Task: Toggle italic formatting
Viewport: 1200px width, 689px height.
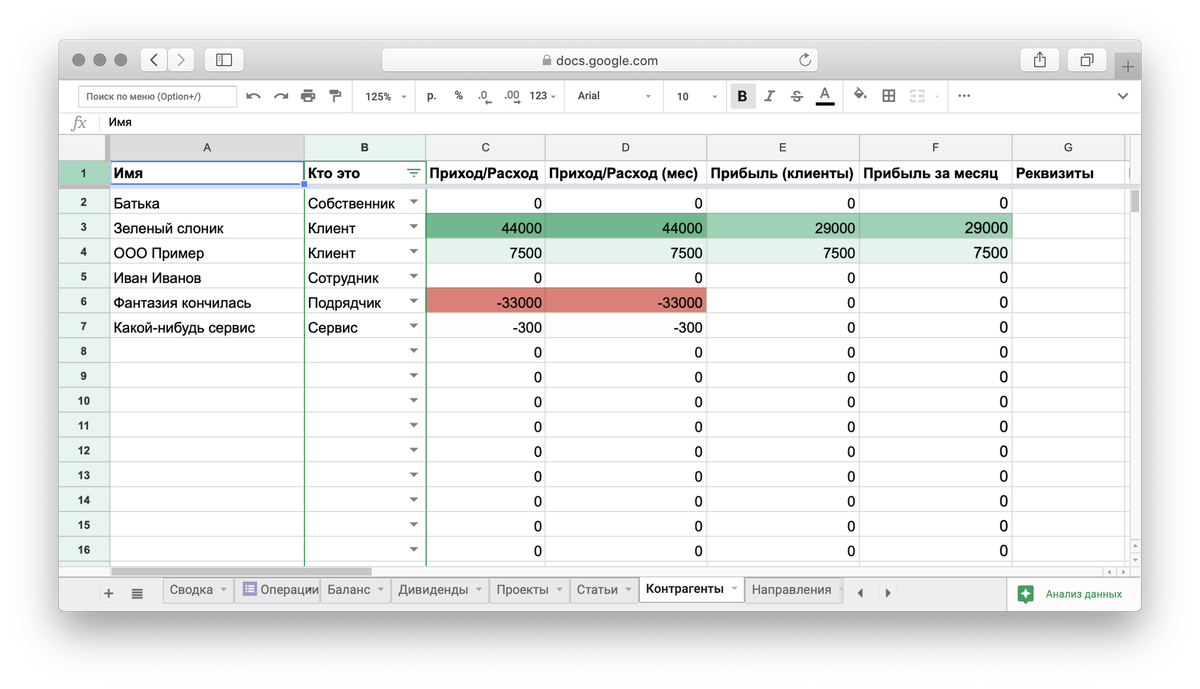Action: click(769, 96)
